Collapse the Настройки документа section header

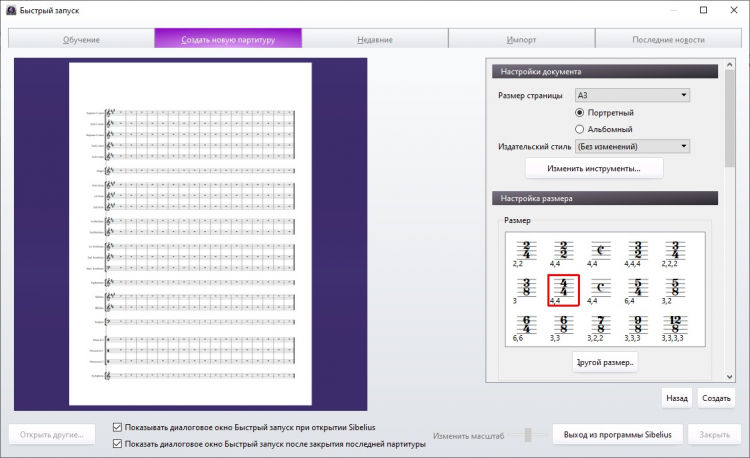tap(604, 72)
